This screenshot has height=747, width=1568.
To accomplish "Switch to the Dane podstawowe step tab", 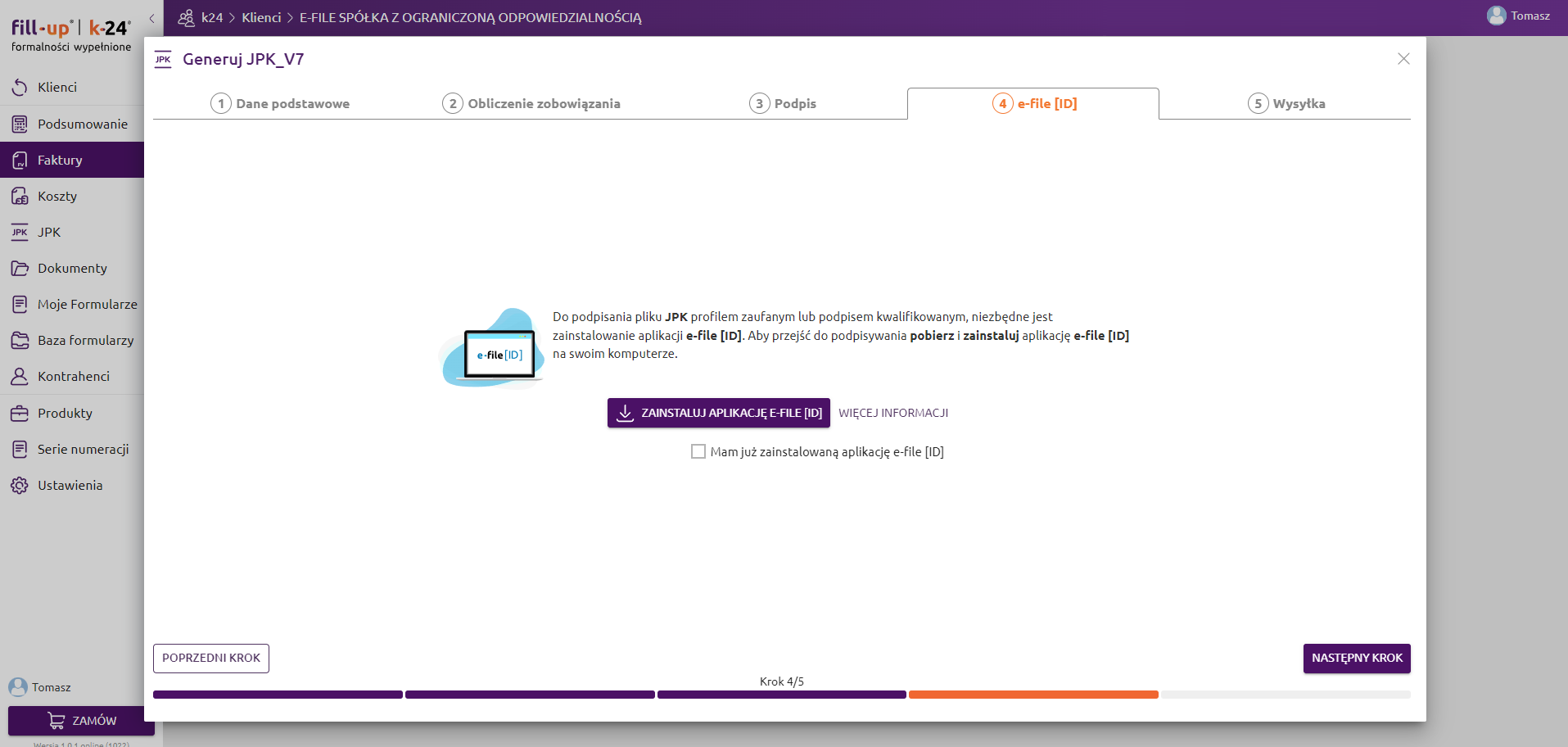I will click(x=280, y=103).
